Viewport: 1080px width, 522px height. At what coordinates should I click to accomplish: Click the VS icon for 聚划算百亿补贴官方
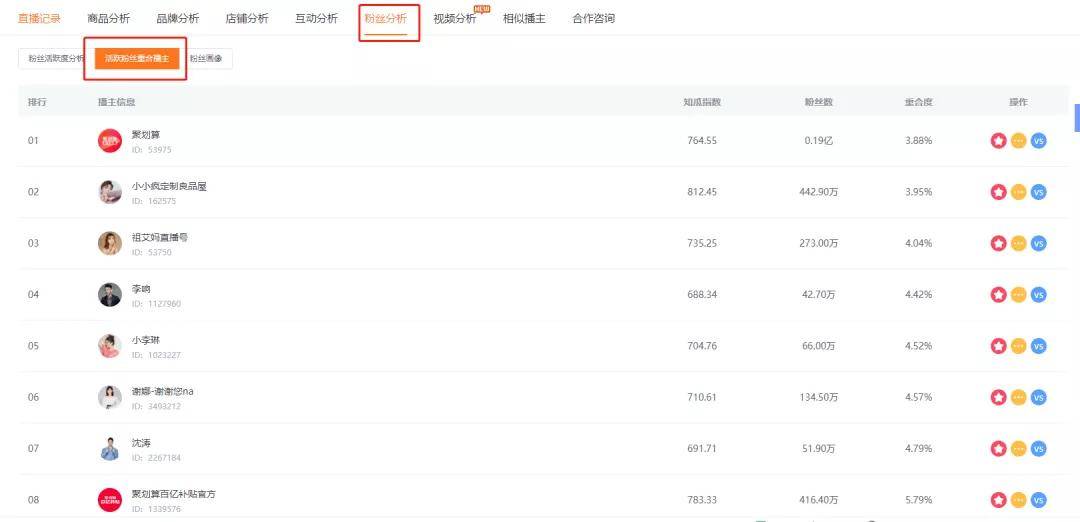coord(1038,500)
